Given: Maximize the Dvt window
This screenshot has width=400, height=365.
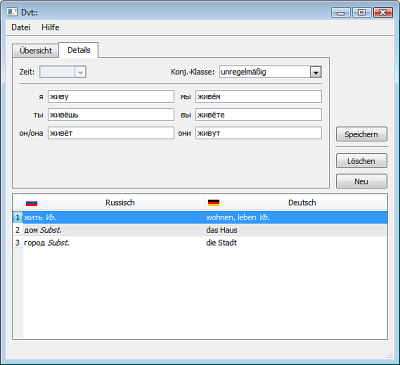Looking at the screenshot, I should coord(362,13).
